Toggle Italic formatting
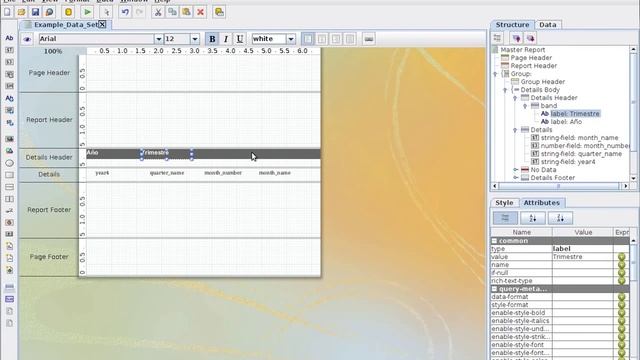Screen dimensions: 640x360 [x=226, y=39]
